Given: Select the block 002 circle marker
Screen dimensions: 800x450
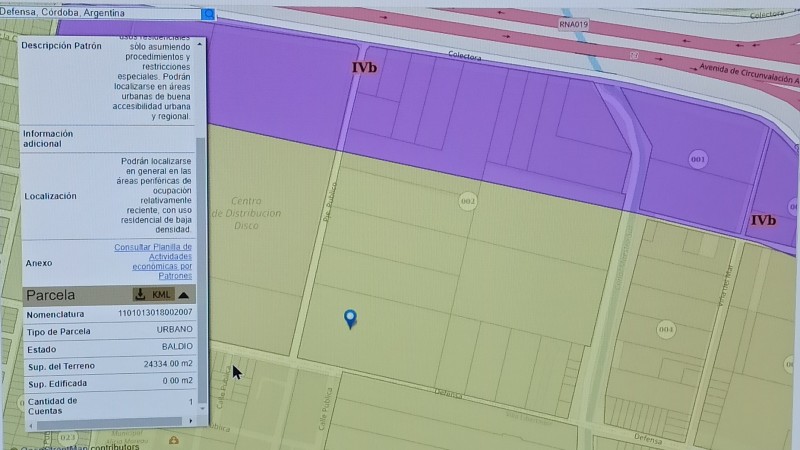Looking at the screenshot, I should click(x=467, y=202).
